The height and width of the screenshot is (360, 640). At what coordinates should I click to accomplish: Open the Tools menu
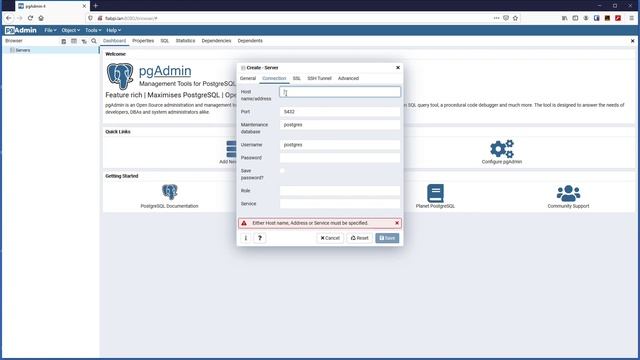93,30
